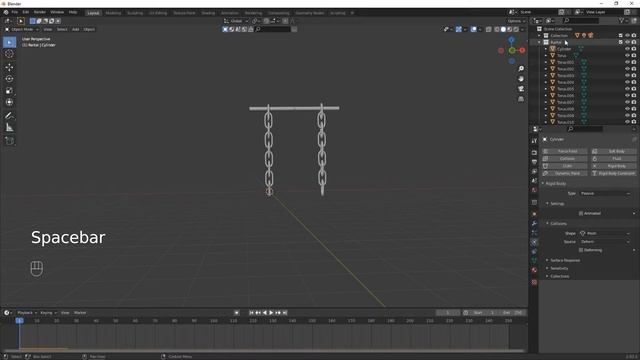Click the viewport zoom magnifier icon
This screenshot has height=360, width=640.
521,69
